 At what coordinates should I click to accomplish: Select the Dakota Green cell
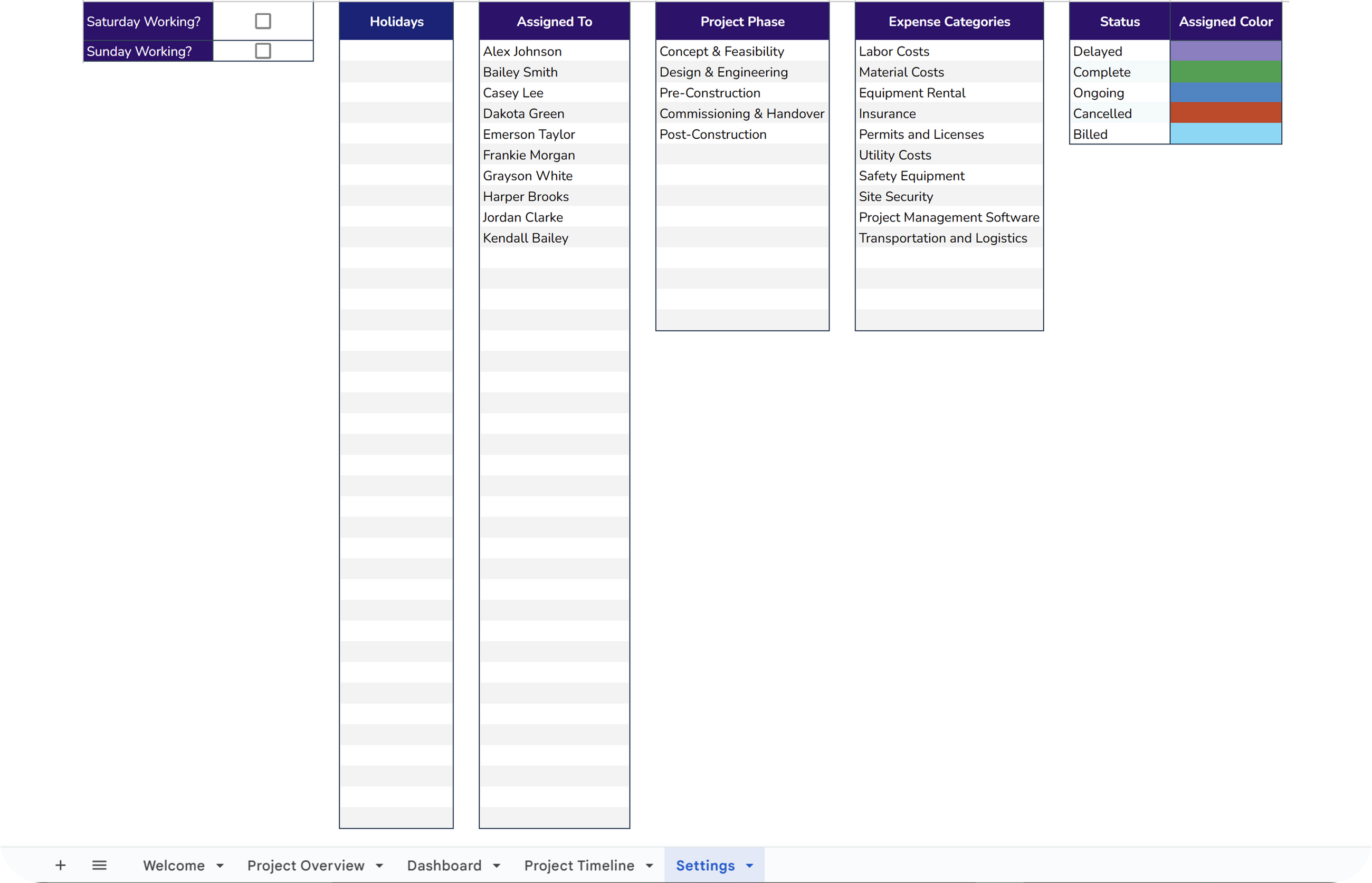coord(554,113)
